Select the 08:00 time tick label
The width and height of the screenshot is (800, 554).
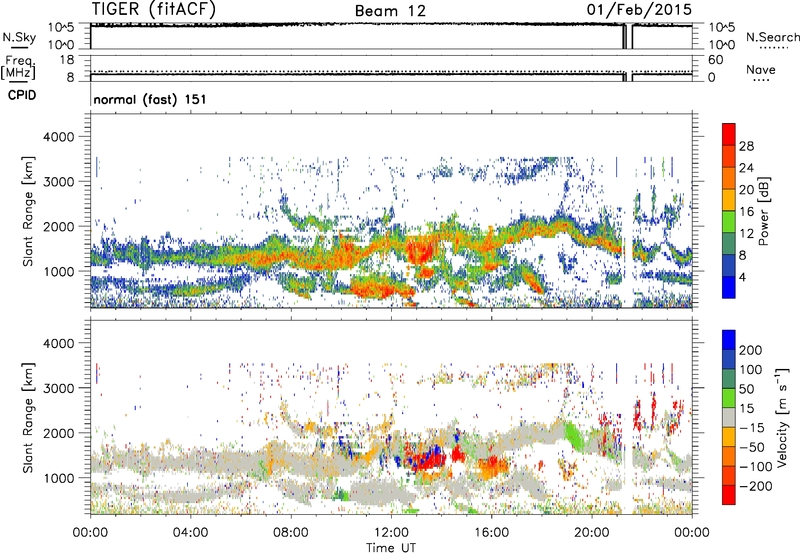point(291,533)
